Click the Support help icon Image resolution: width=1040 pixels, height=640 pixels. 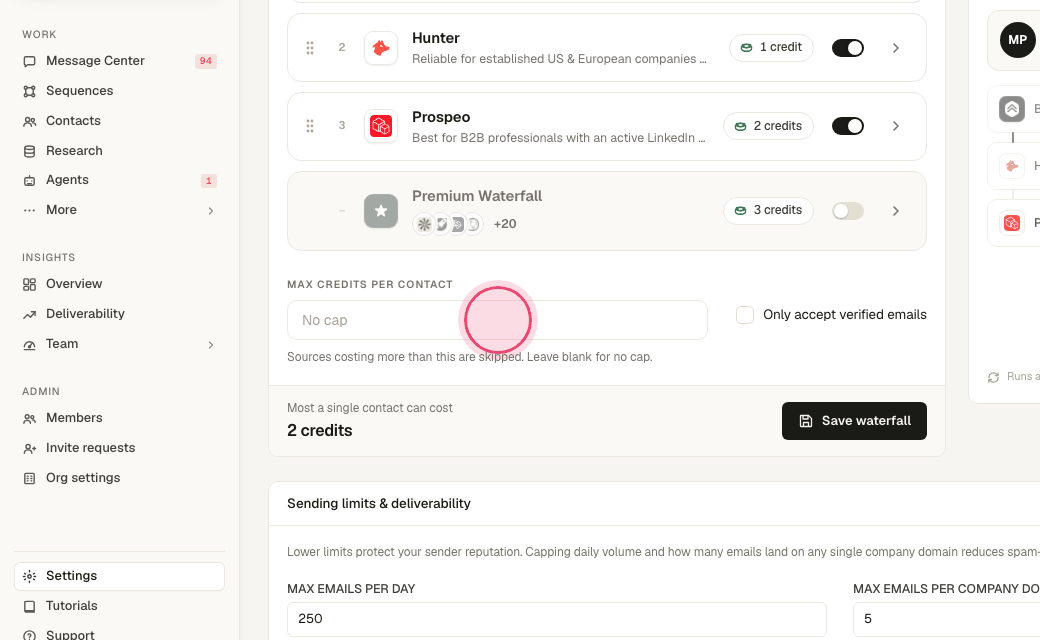pos(29,635)
